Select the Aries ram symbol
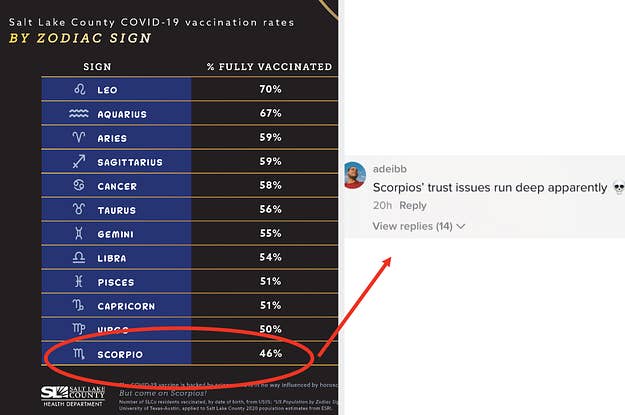625x415 pixels. point(79,137)
